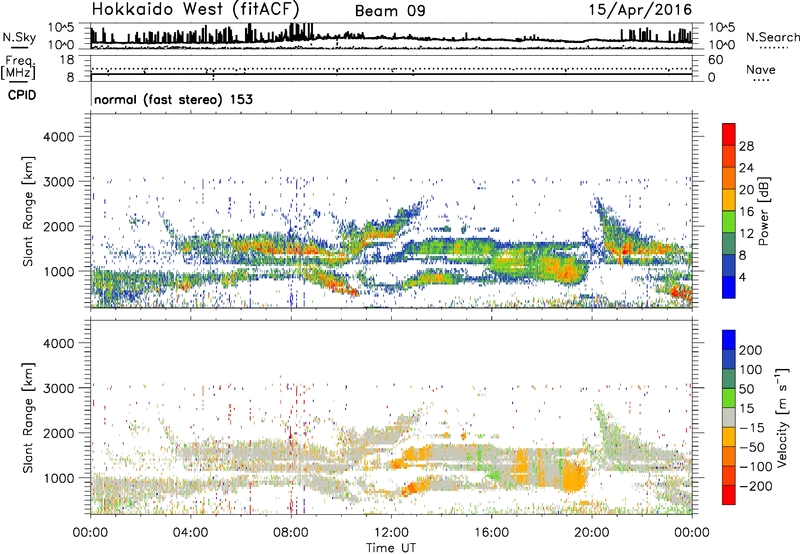This screenshot has width=800, height=554.
Task: Click the 'Freq. [MHz]' axis label
Action: click(18, 67)
